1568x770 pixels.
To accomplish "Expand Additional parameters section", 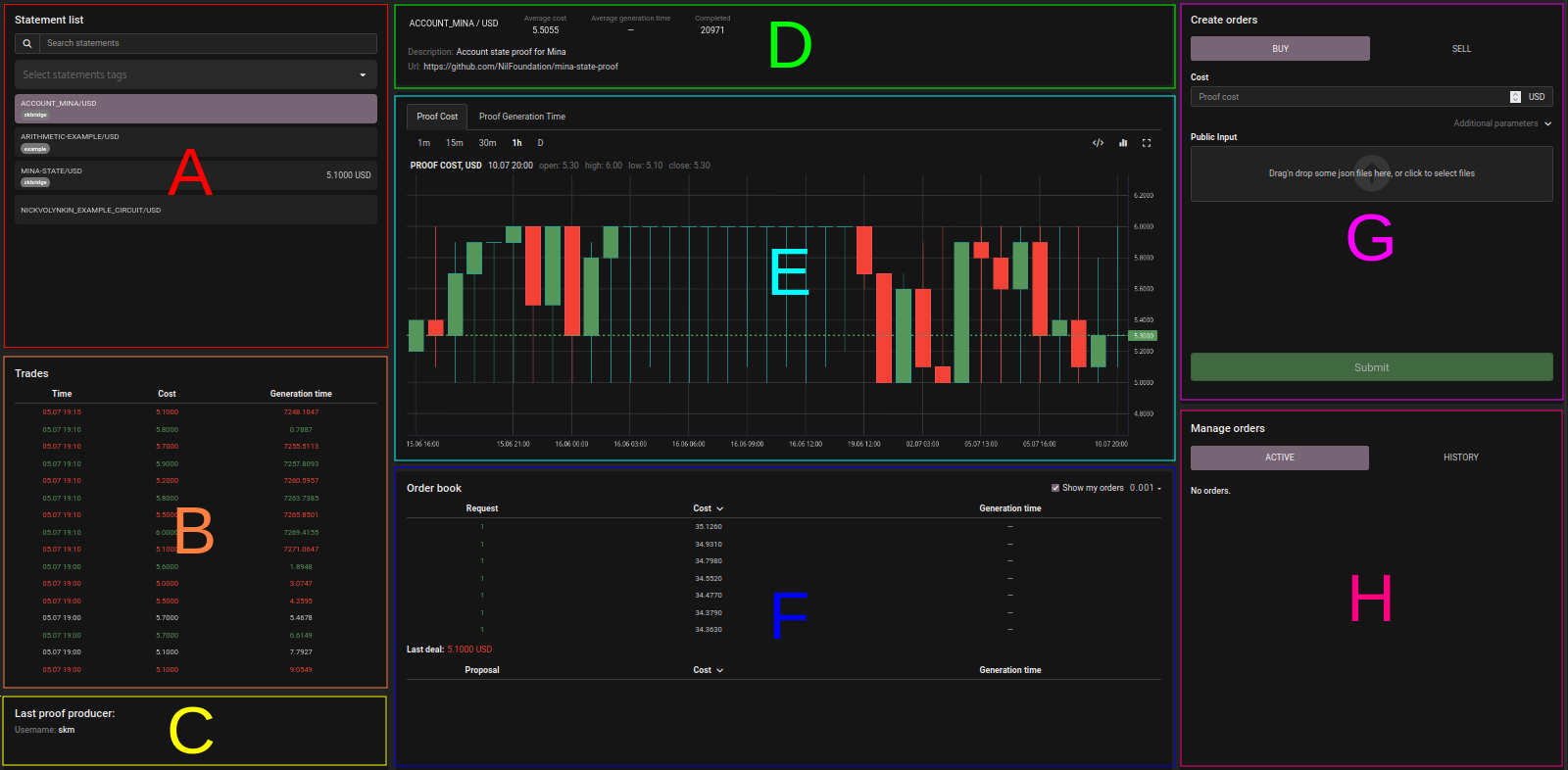I will (x=1501, y=123).
